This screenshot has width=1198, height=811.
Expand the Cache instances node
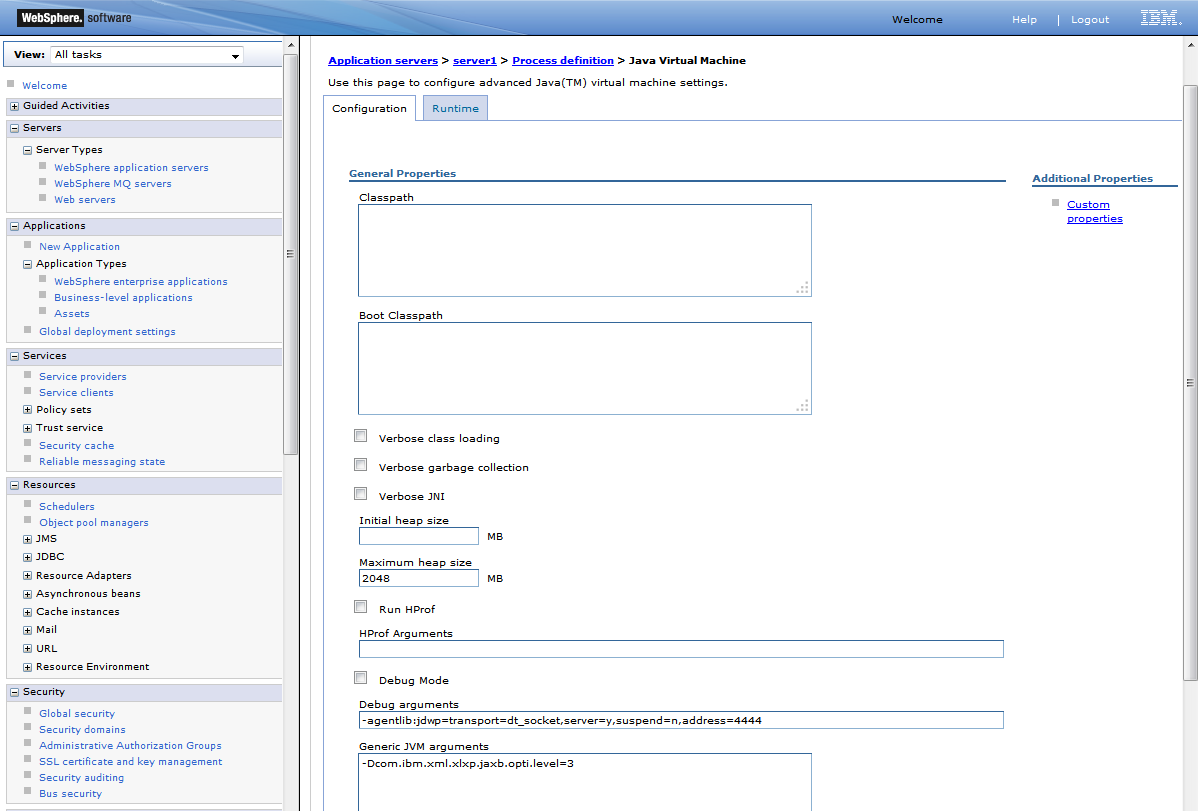pos(28,612)
